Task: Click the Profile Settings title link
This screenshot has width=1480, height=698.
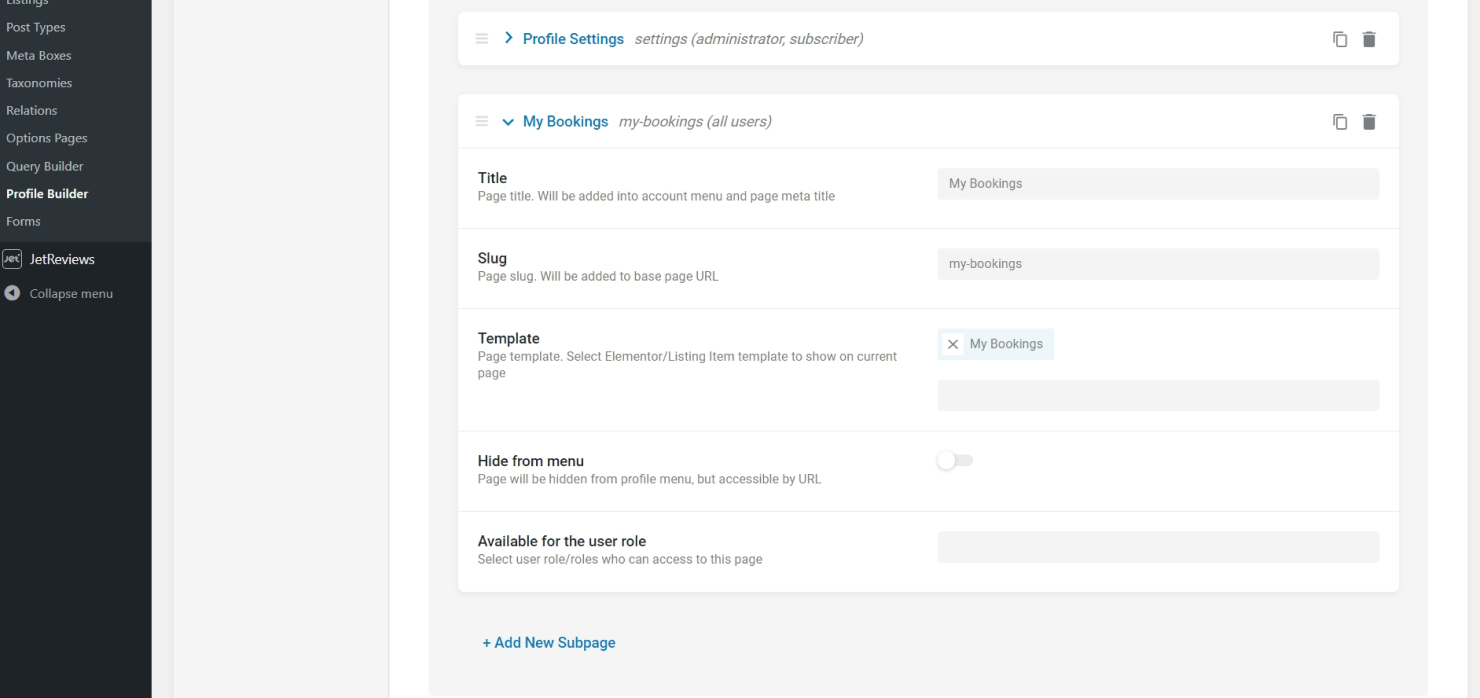Action: click(573, 39)
